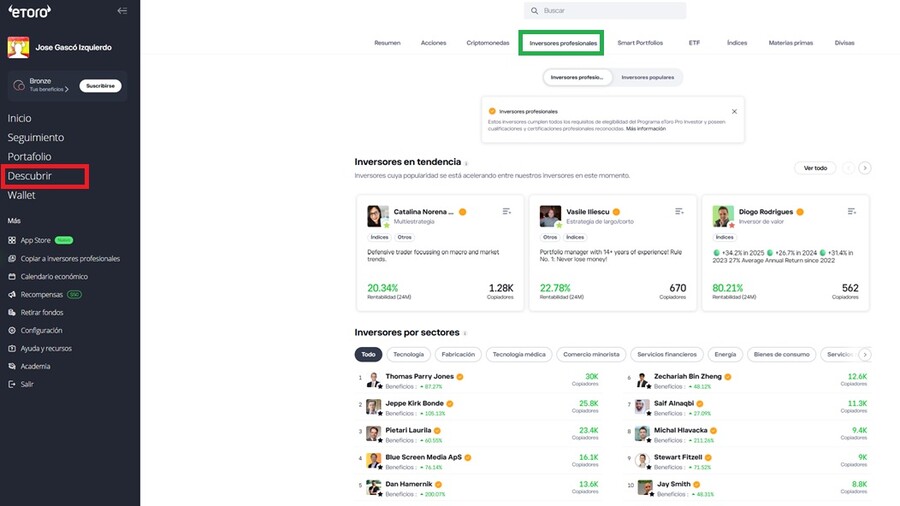The width and height of the screenshot is (900, 506).
Task: Switch to the ETF tab
Action: [695, 43]
